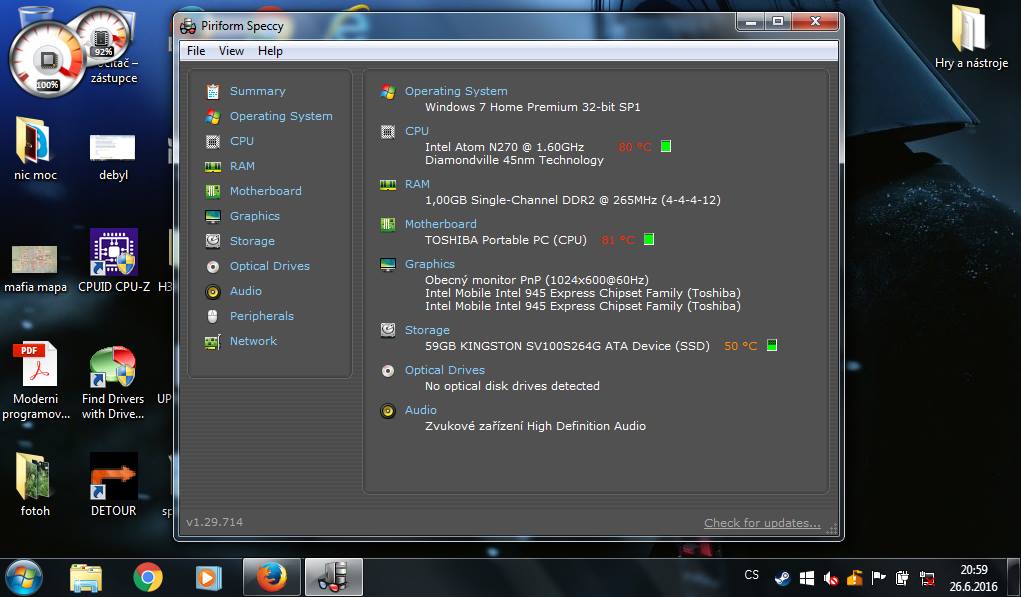Maximize the Speccy window

pyautogui.click(x=778, y=21)
